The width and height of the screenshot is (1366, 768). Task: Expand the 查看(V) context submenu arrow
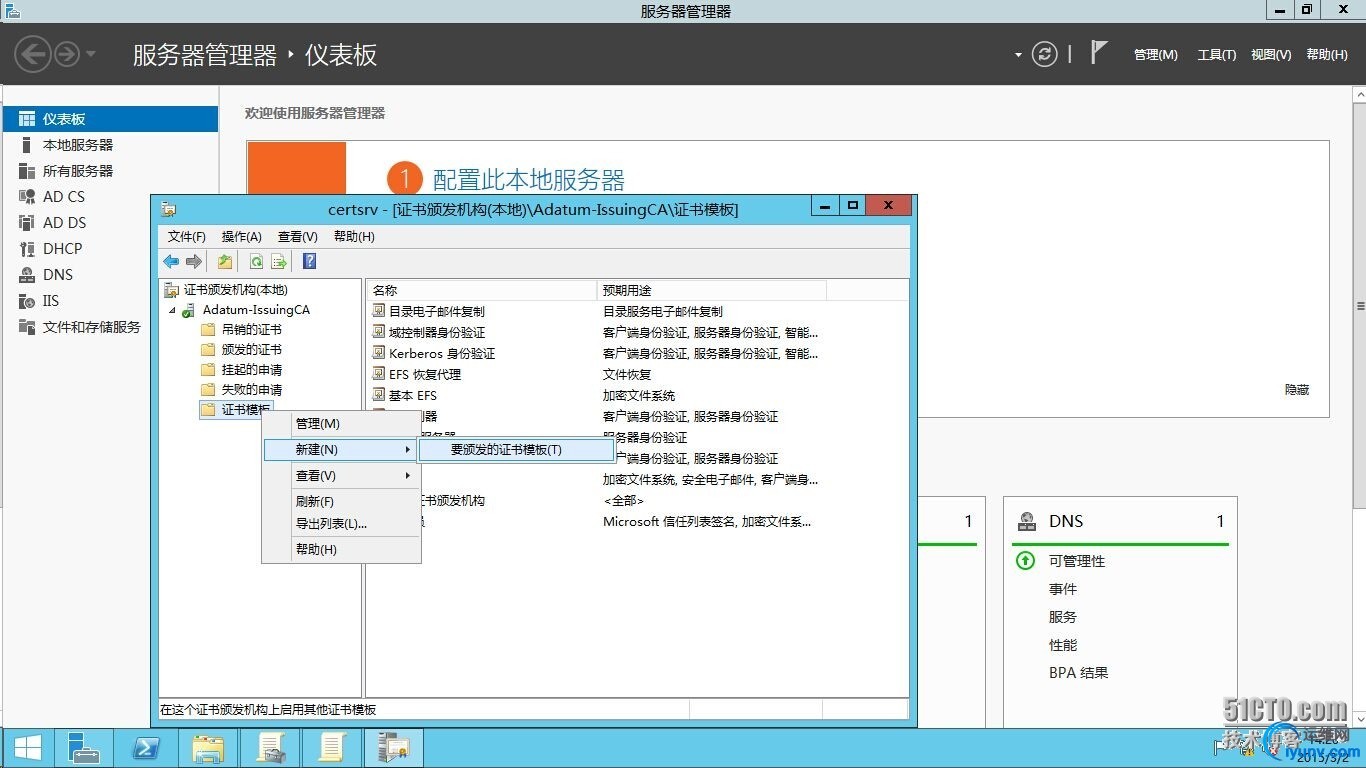[407, 476]
